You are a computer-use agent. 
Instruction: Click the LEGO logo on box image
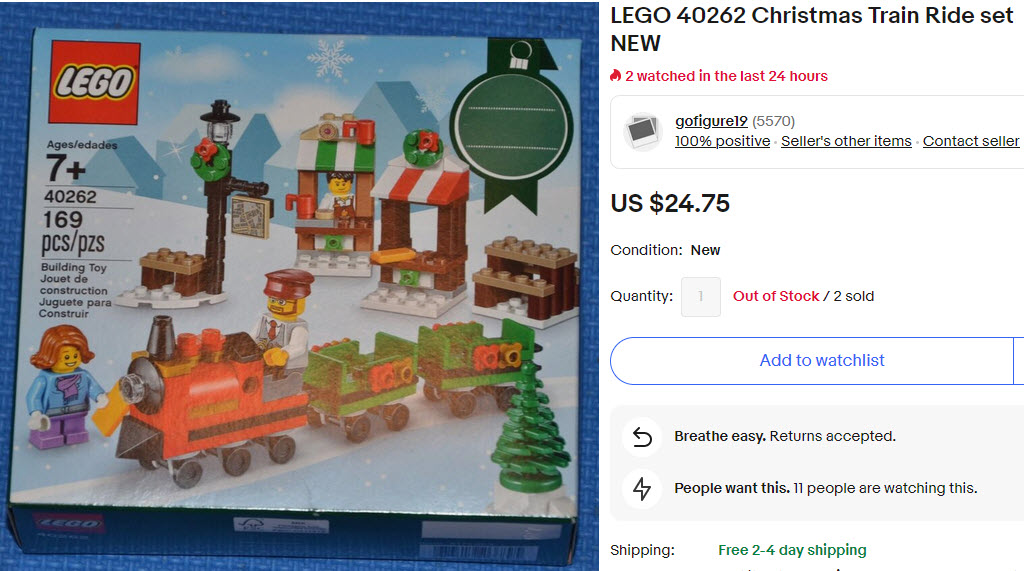[95, 82]
